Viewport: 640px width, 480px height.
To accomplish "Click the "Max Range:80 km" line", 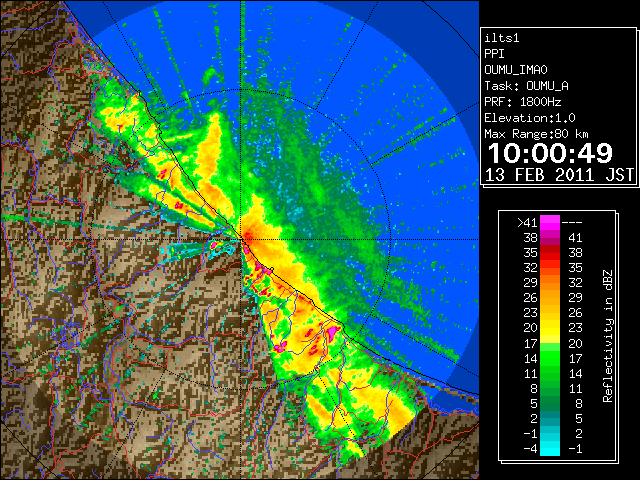I will click(x=536, y=134).
